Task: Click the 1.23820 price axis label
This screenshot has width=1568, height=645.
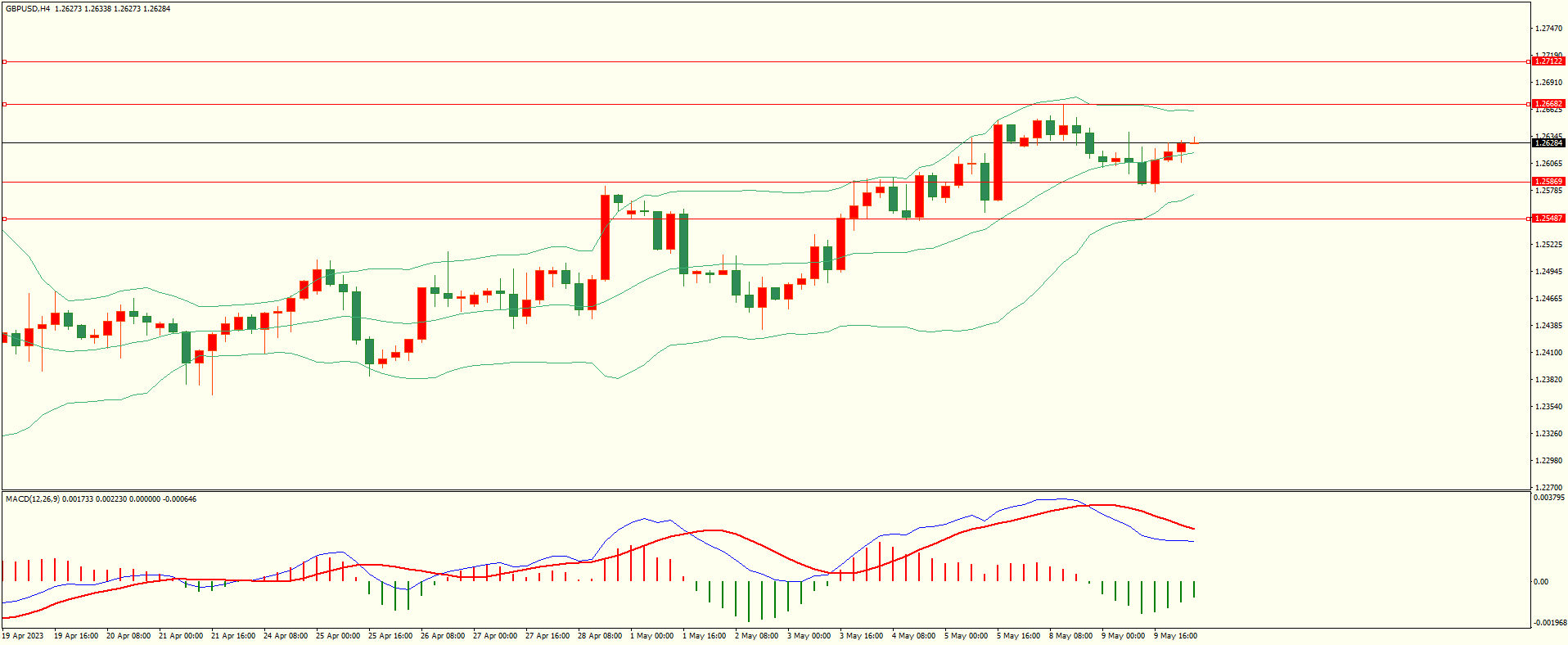Action: (x=1548, y=380)
